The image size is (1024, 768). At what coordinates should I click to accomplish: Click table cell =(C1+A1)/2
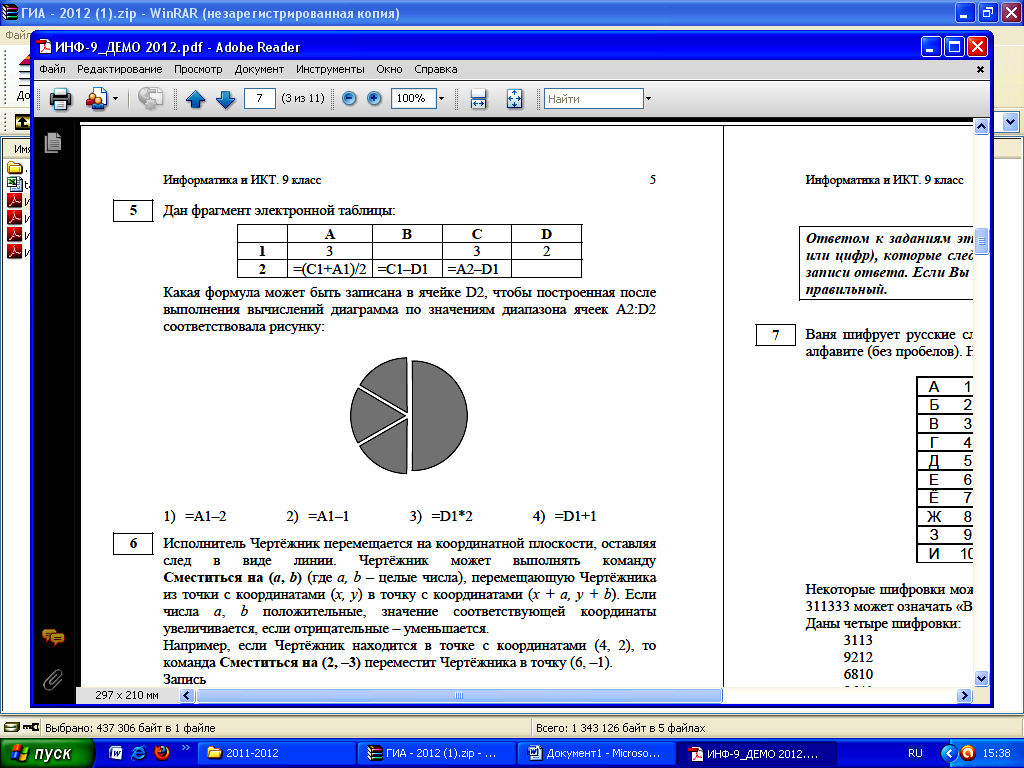coord(330,269)
